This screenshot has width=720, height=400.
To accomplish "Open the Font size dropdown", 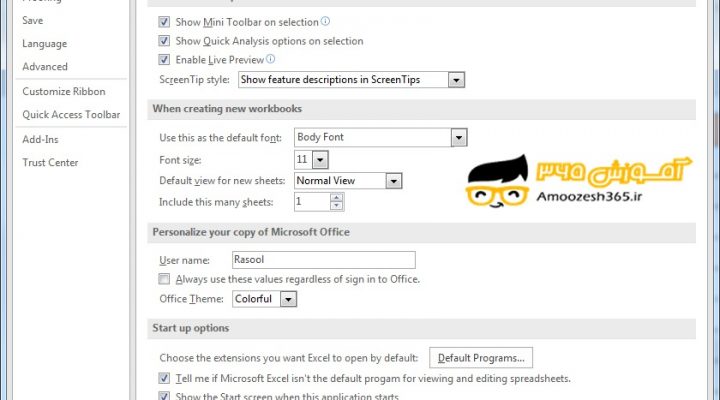I will pyautogui.click(x=320, y=160).
